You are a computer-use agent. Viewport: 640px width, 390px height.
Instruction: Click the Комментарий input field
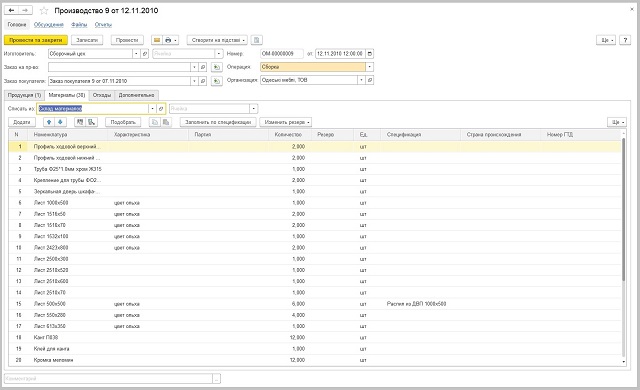108,379
